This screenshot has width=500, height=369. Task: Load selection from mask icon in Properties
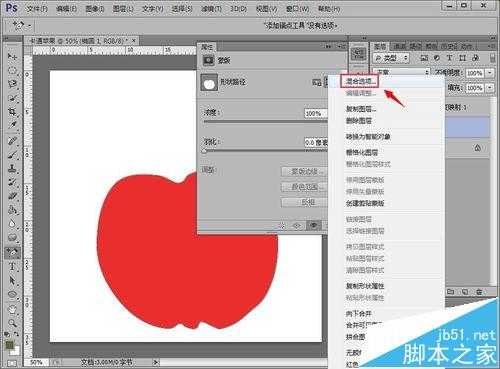coord(282,226)
